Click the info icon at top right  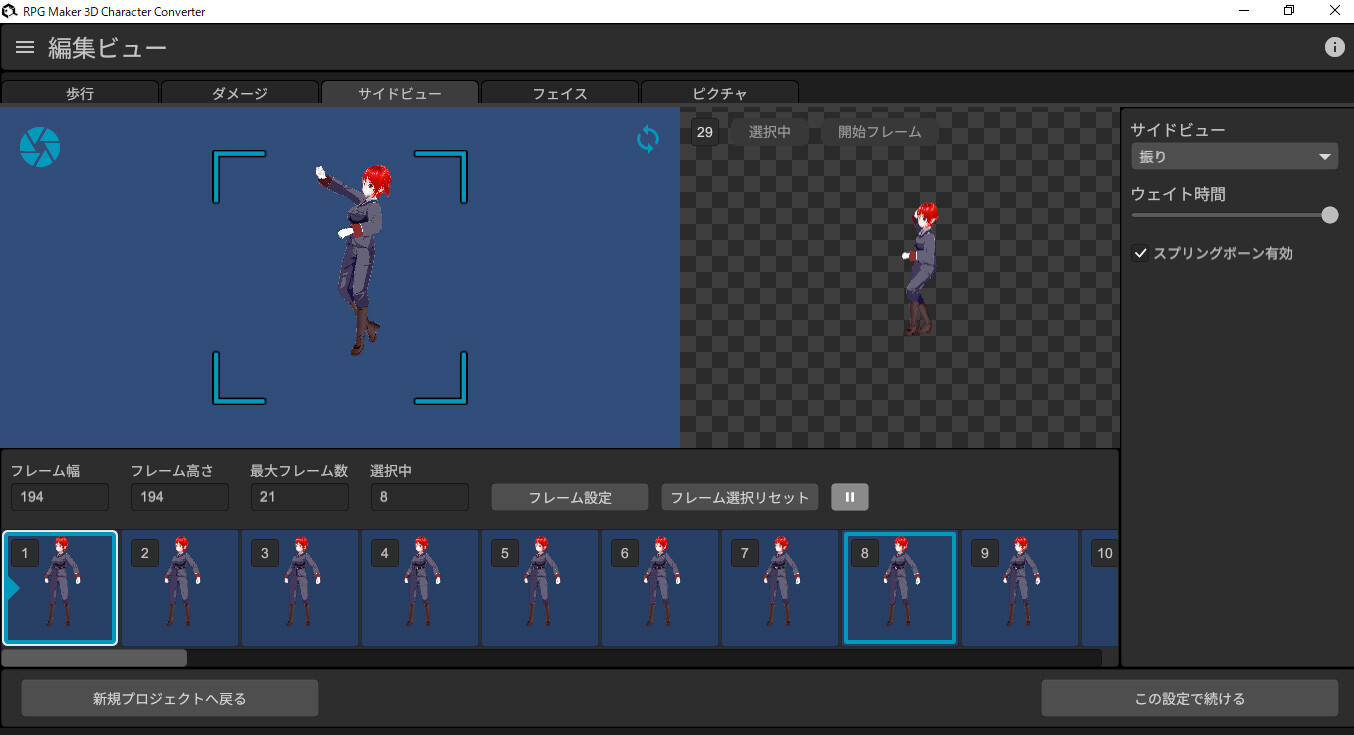1335,46
